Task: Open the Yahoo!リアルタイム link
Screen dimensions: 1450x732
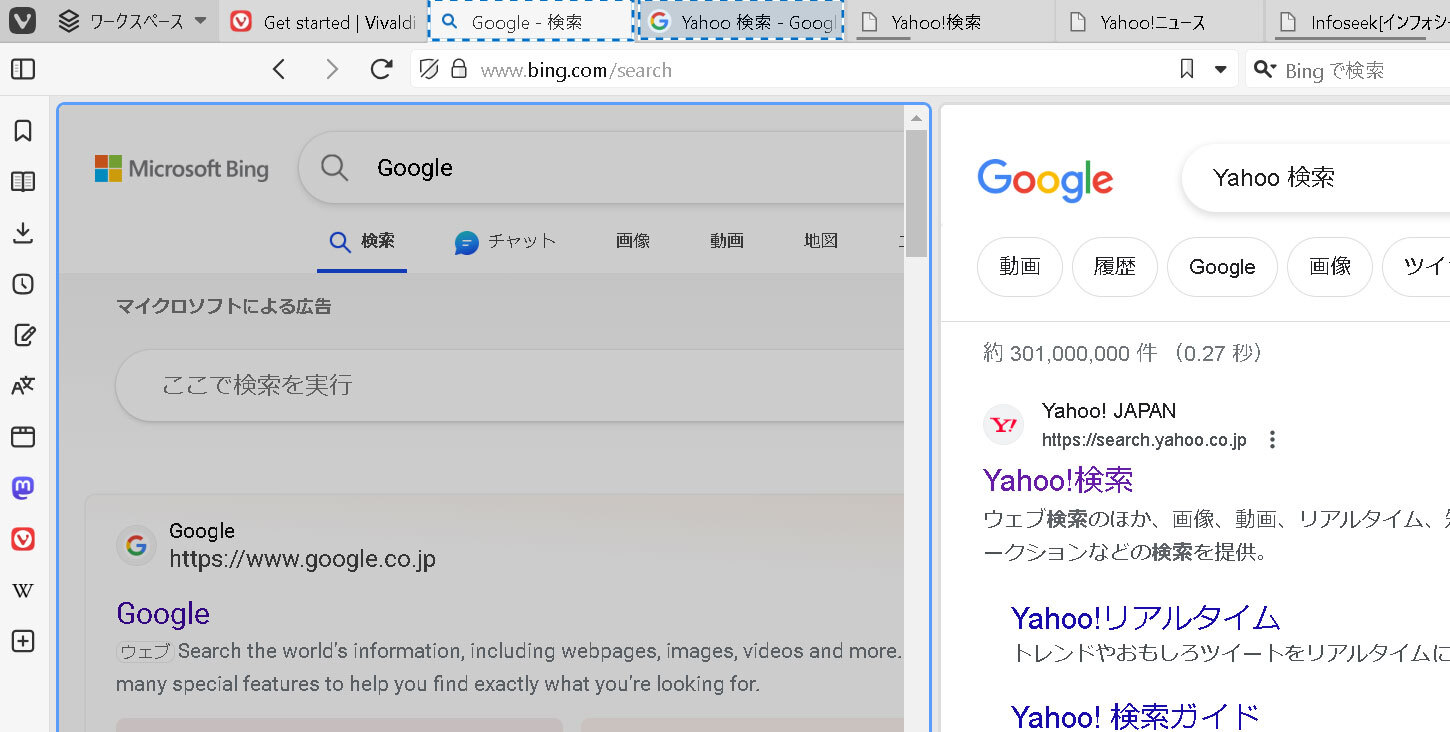Action: pos(1145,617)
